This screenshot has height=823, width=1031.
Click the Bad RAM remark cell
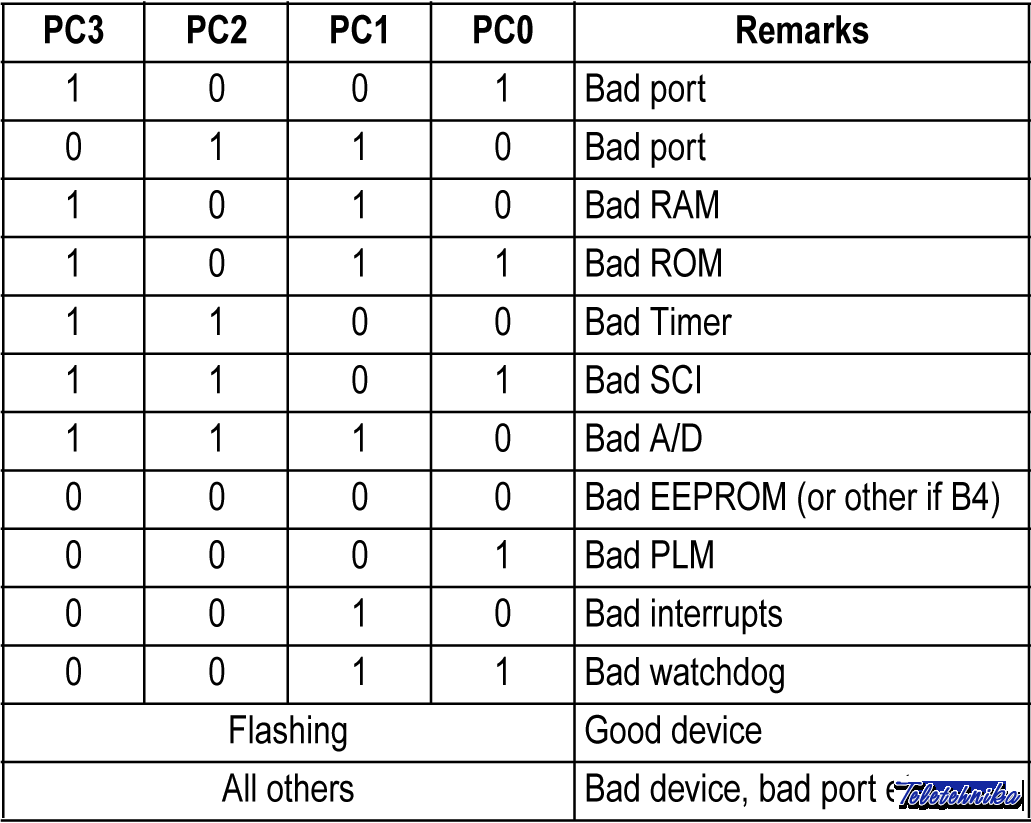[652, 206]
